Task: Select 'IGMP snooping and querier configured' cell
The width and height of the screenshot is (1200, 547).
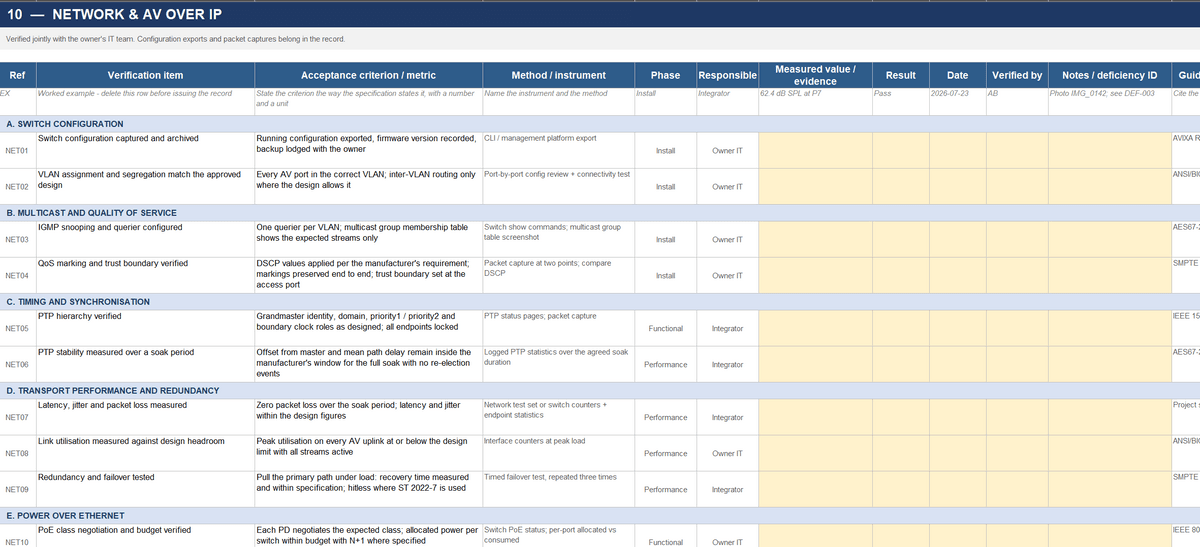Action: [x=145, y=239]
